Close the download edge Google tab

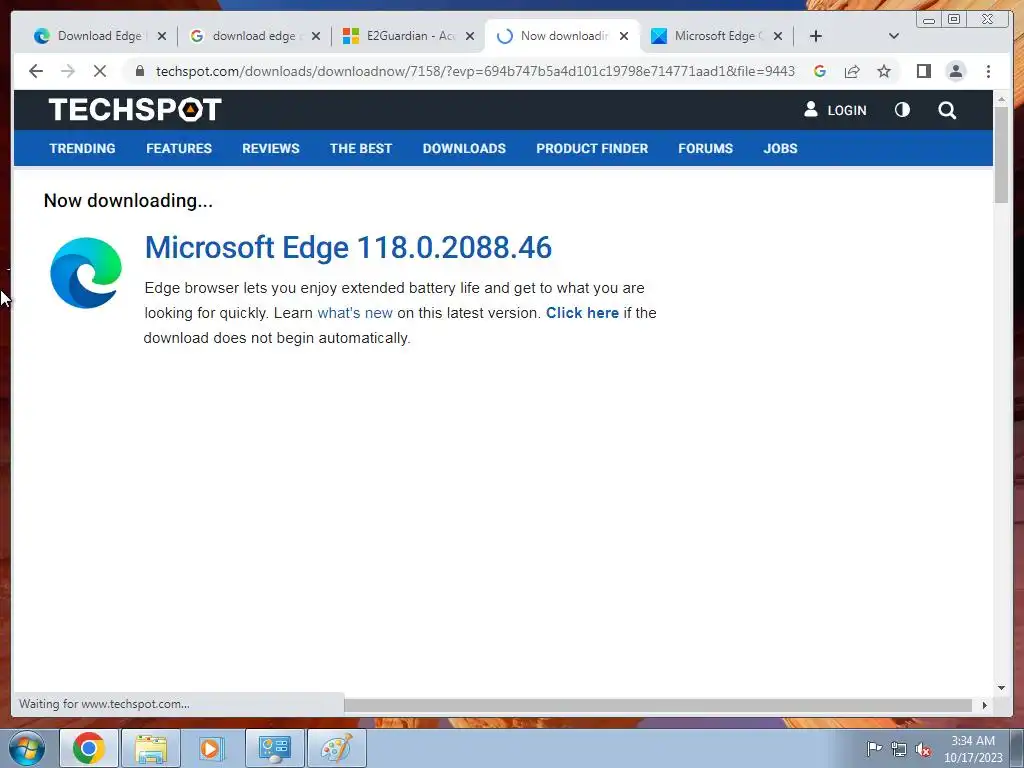[316, 36]
